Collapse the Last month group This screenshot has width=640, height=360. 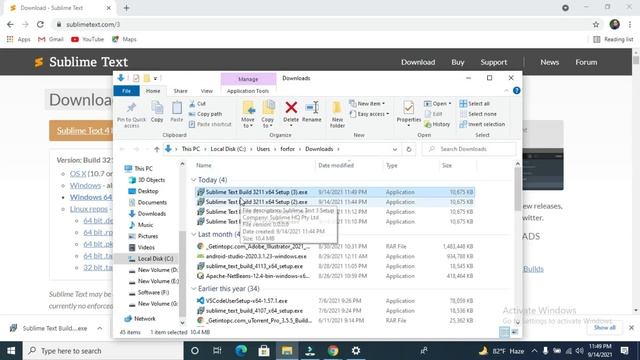194,234
